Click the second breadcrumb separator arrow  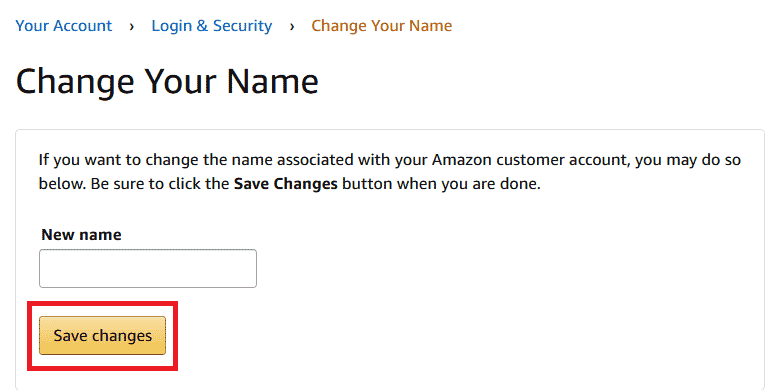(292, 27)
